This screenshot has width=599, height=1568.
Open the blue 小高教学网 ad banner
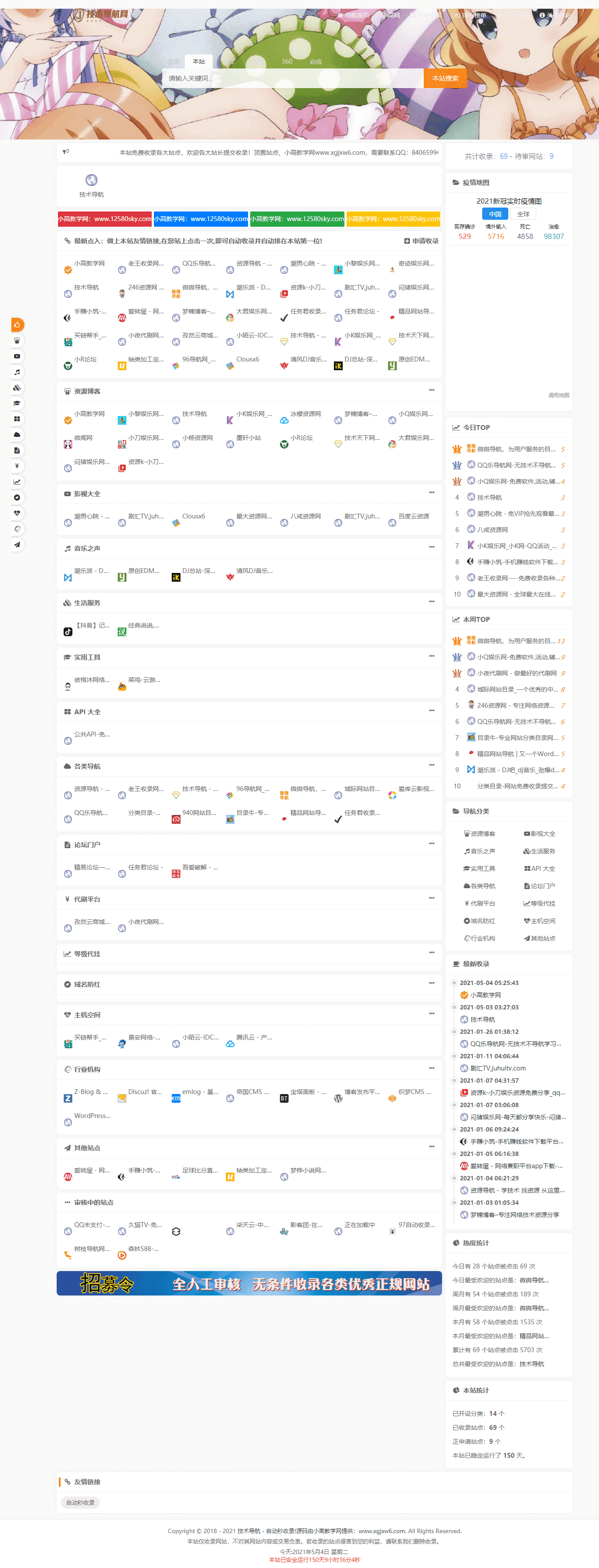click(x=201, y=219)
